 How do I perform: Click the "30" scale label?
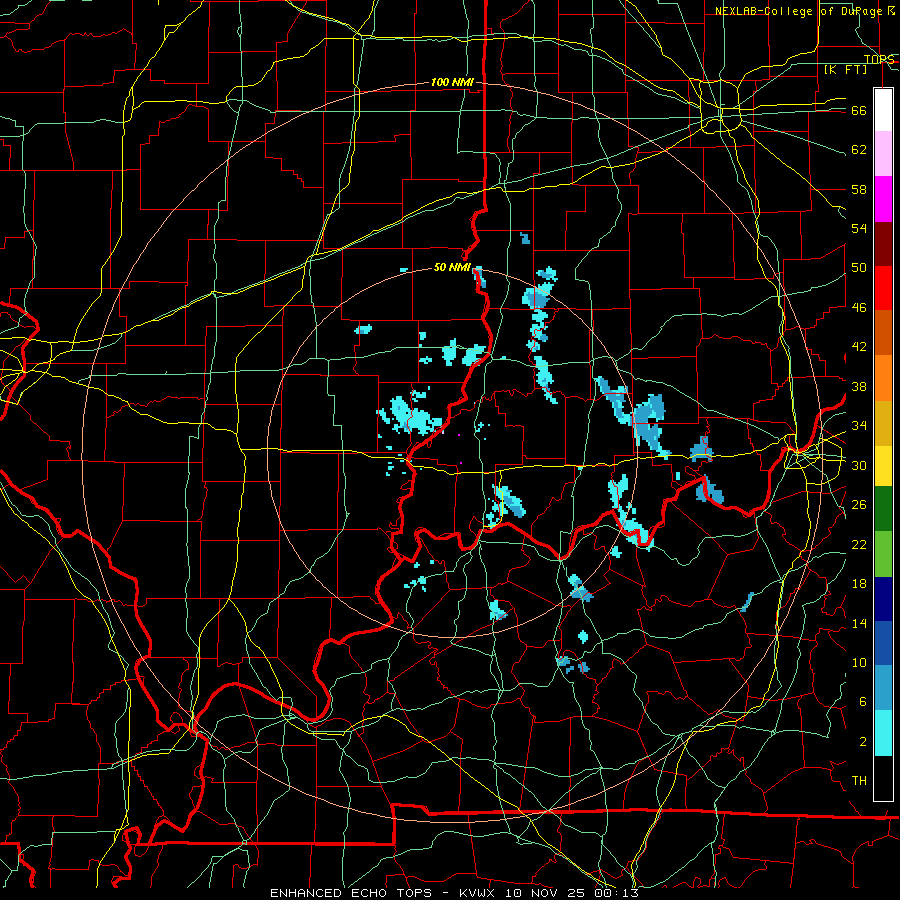tap(859, 465)
